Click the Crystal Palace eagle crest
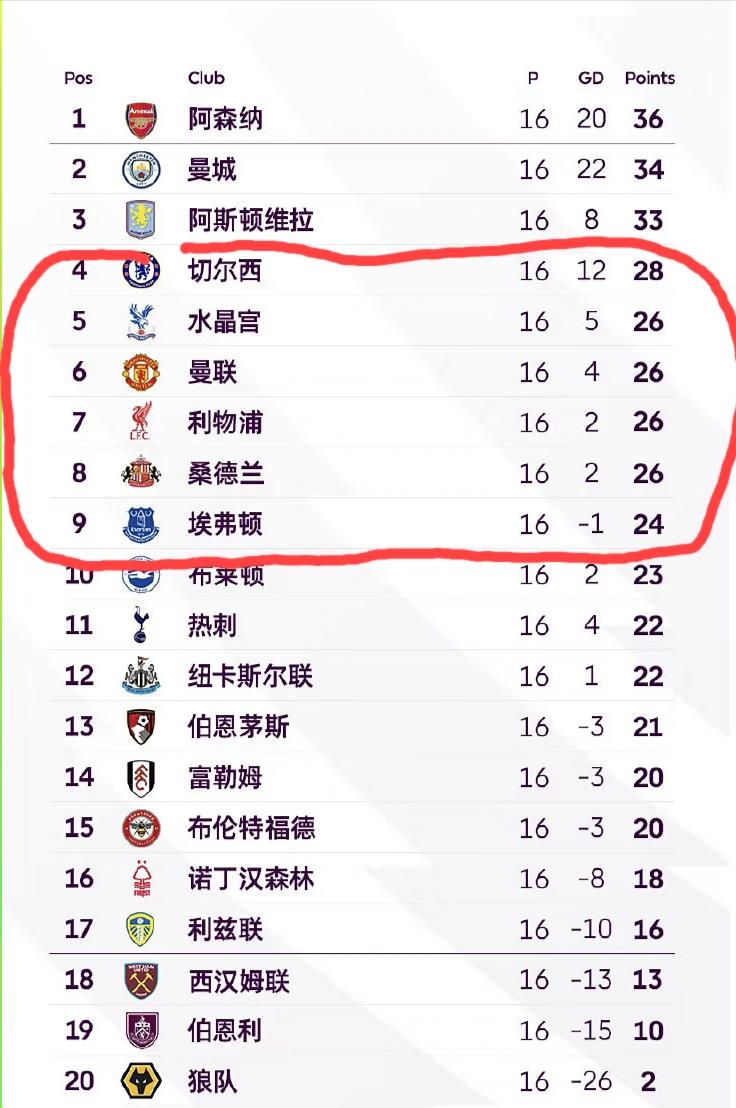The image size is (736, 1108). pos(141,322)
